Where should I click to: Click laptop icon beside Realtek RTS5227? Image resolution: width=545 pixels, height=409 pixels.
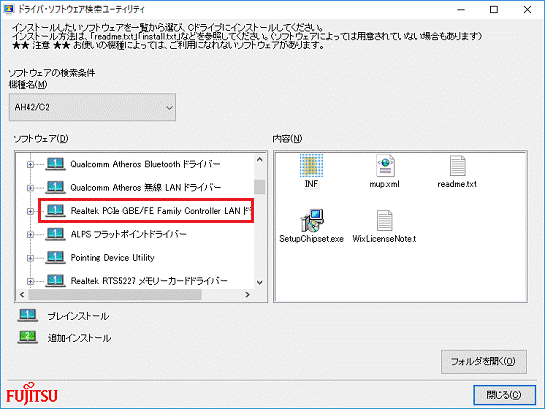pyautogui.click(x=55, y=280)
